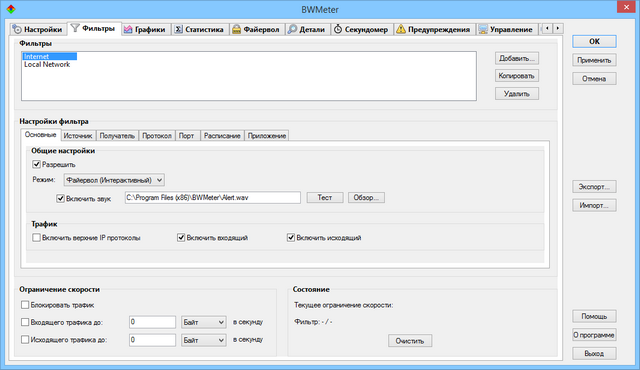The width and height of the screenshot is (640, 370).
Task: Open the Настройки tab
Action: pos(38,29)
